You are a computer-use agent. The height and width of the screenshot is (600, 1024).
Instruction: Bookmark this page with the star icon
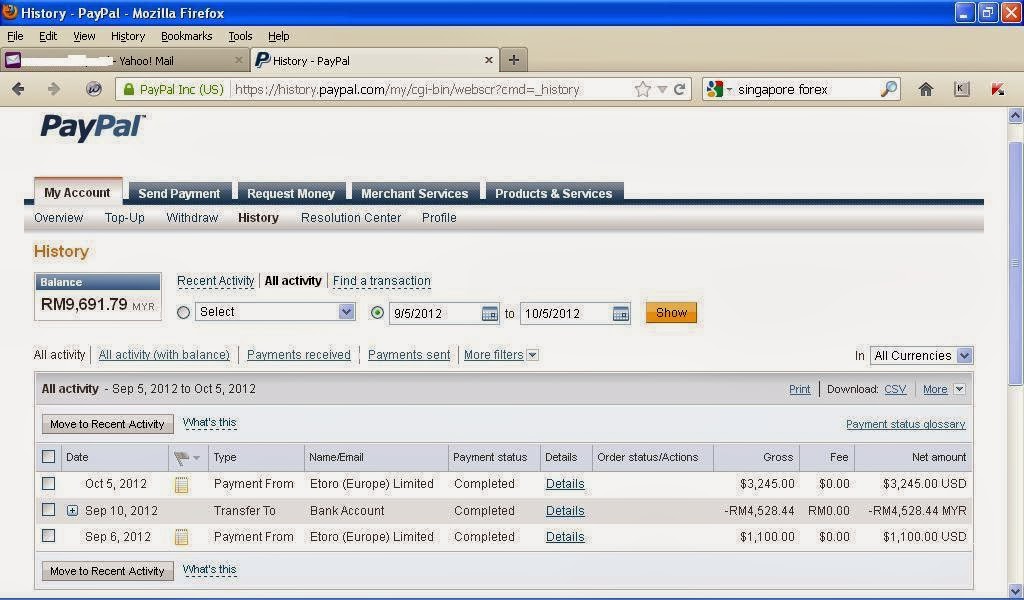coord(643,89)
